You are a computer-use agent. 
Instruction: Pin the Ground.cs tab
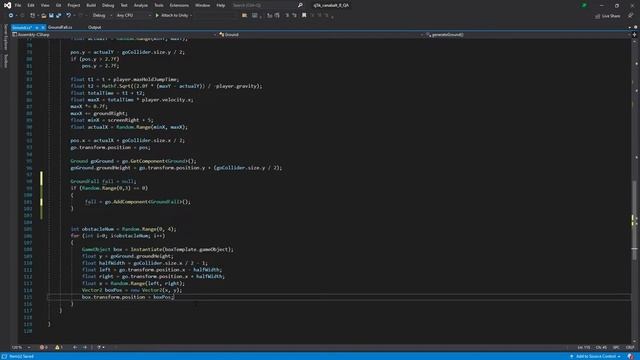[37, 27]
